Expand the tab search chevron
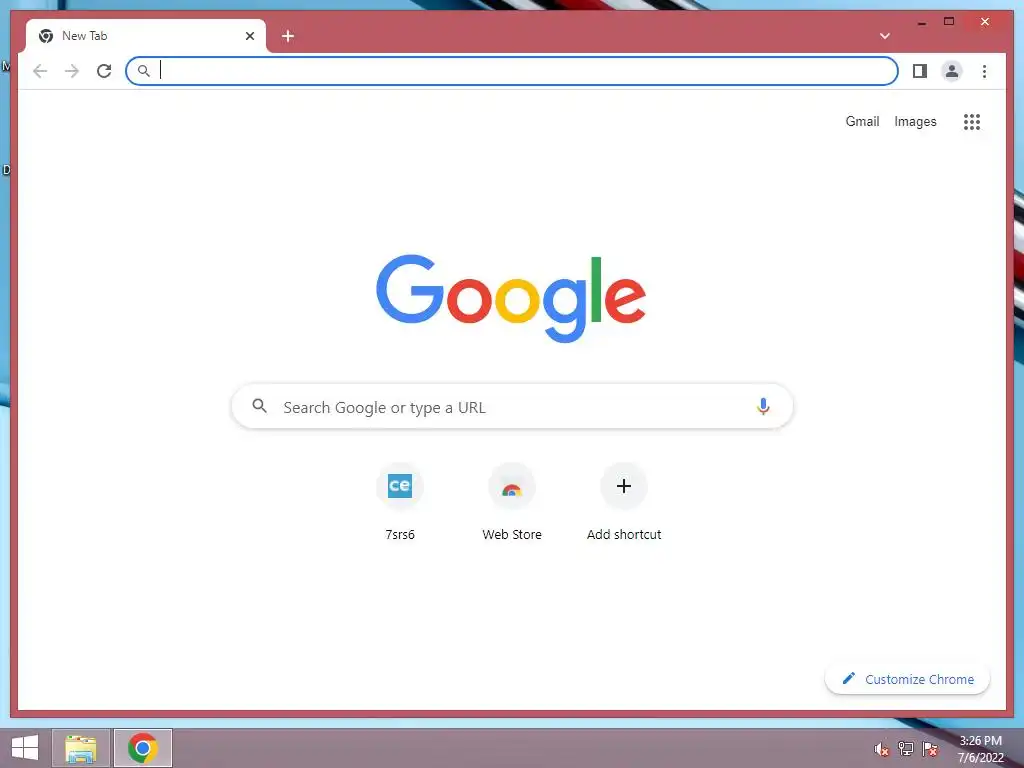Viewport: 1024px width, 768px height. [885, 36]
